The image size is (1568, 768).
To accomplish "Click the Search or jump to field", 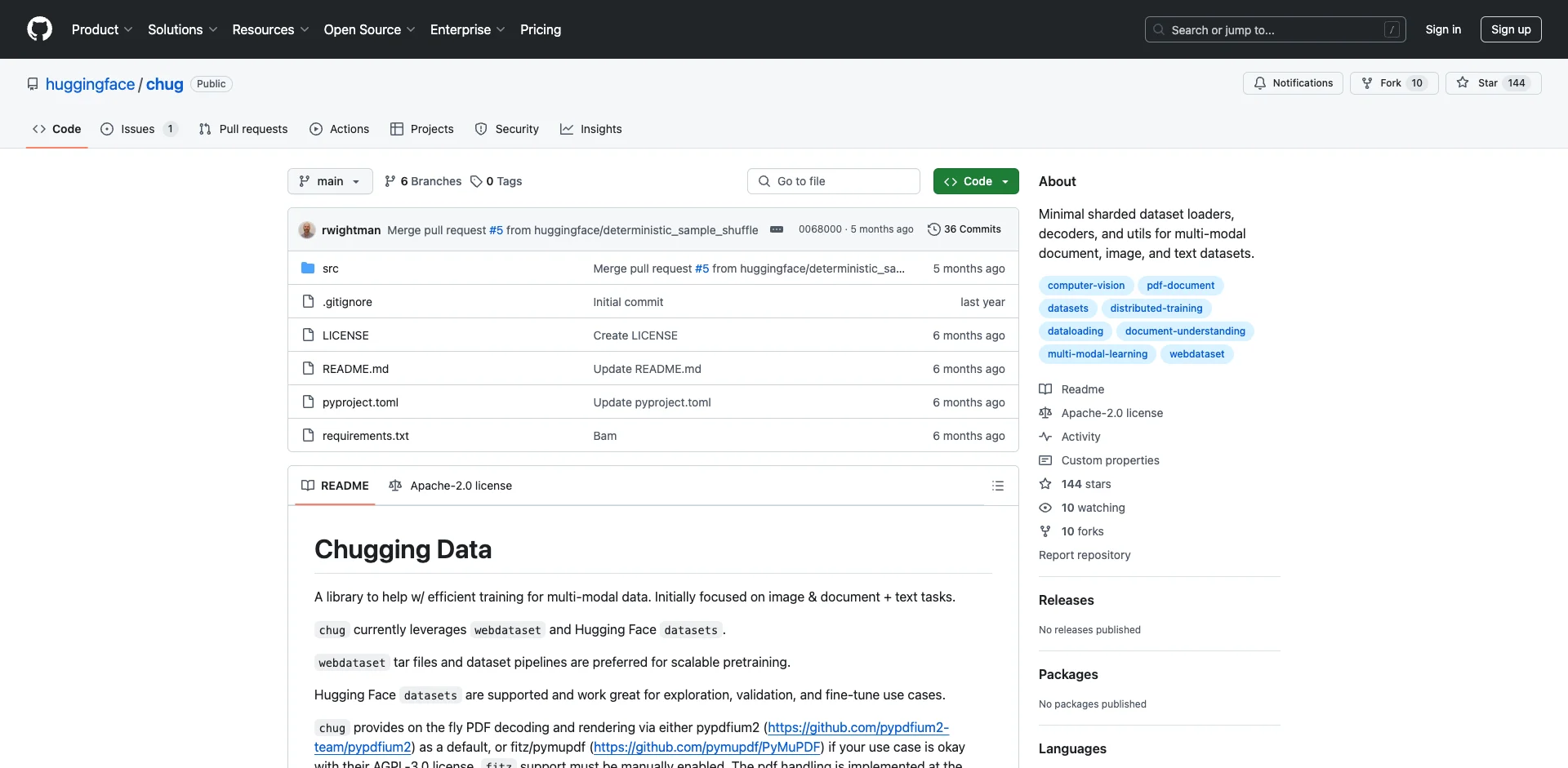I will point(1276,29).
